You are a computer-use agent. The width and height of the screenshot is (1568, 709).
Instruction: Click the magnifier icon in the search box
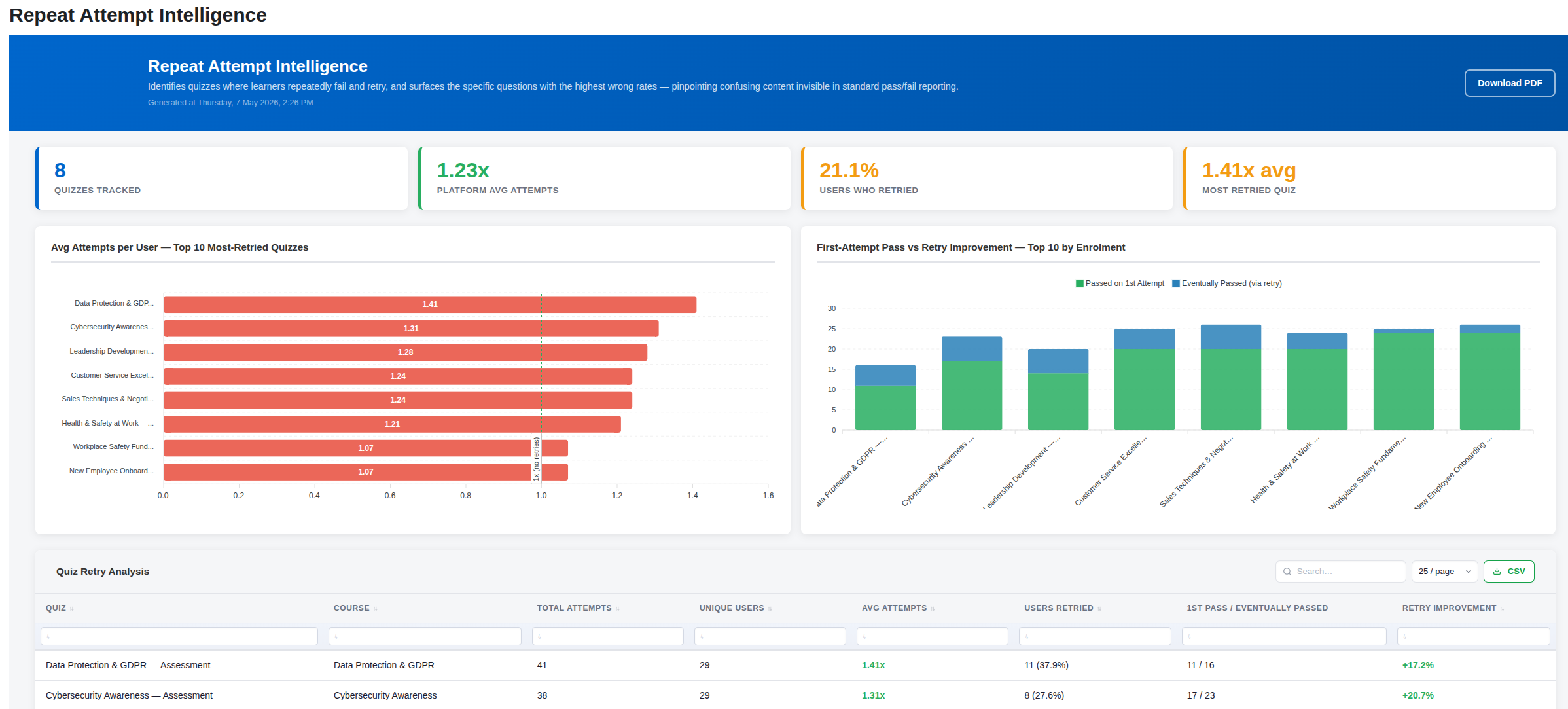[x=1287, y=572]
